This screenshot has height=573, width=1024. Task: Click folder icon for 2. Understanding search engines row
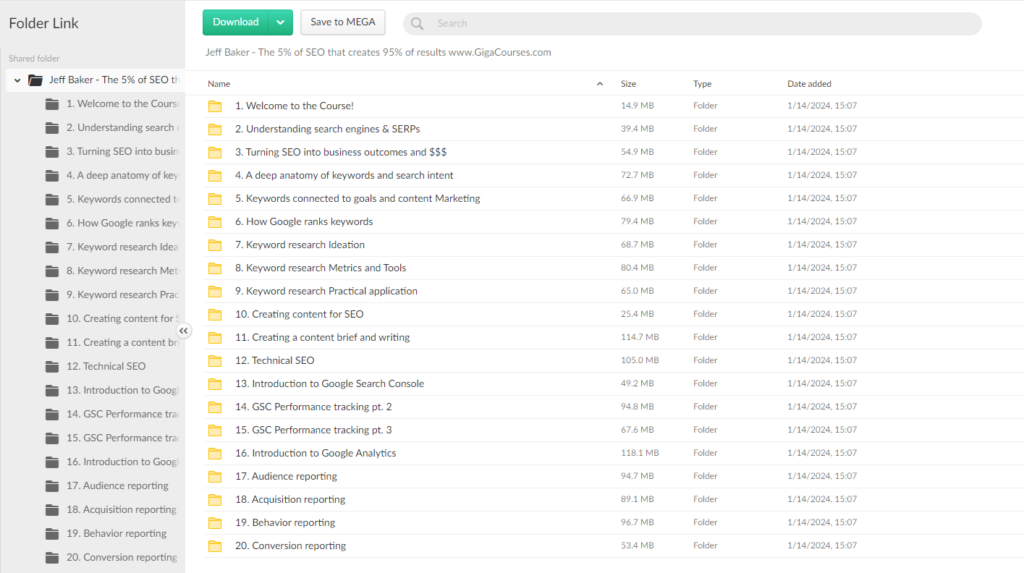coord(215,129)
